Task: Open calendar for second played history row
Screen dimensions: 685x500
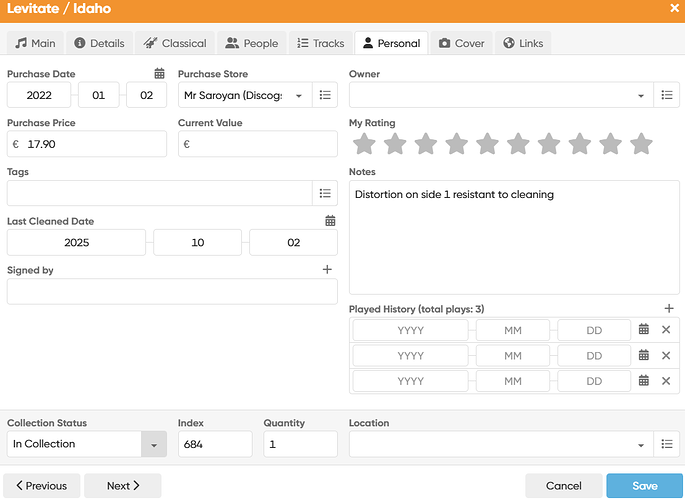Action: [644, 355]
